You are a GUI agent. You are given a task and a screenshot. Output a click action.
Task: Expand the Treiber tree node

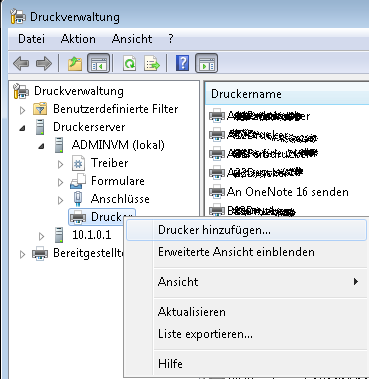(60, 164)
